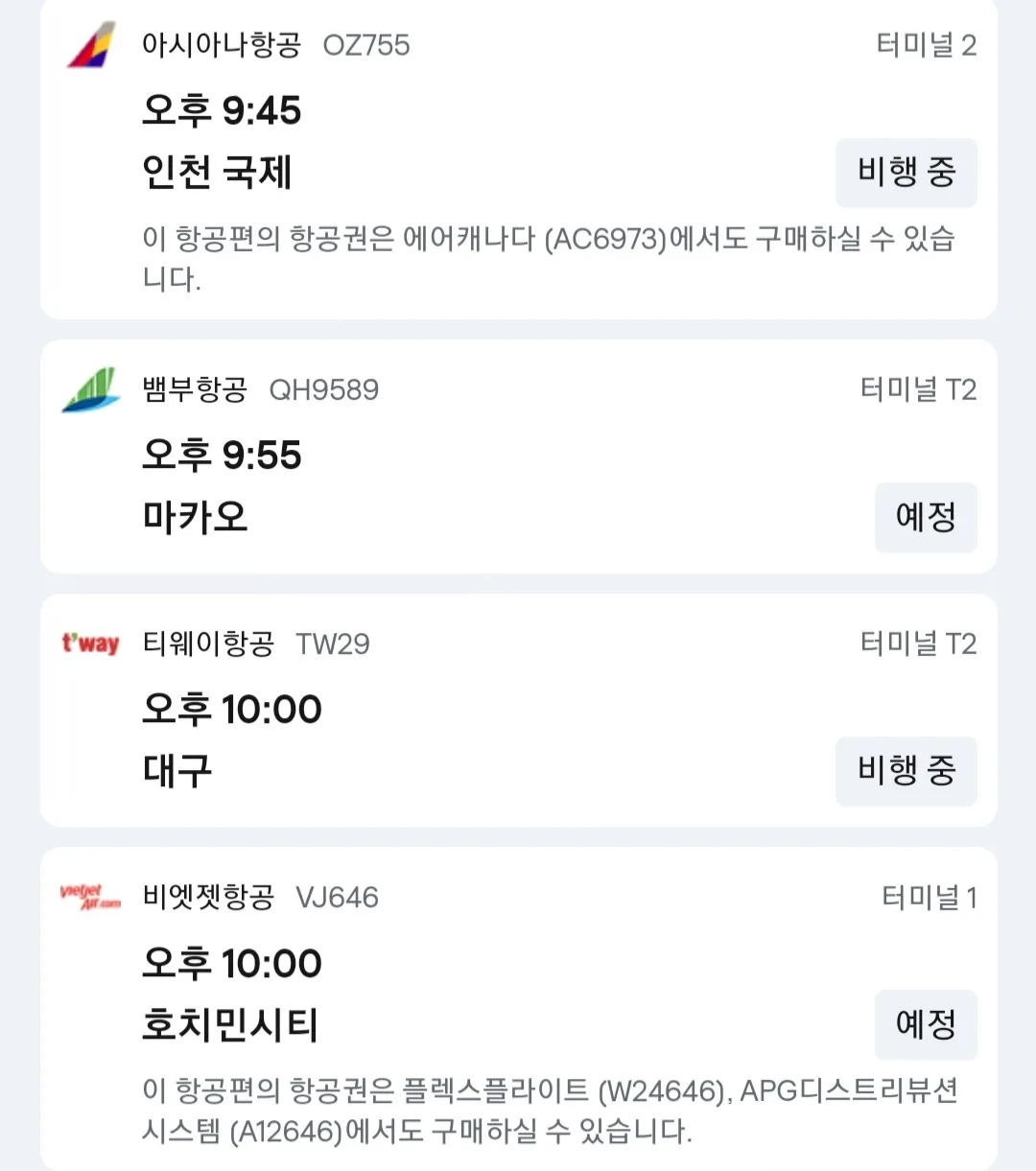
Task: Click 예정 status for 호치민시티 flight
Action: coord(926,1024)
